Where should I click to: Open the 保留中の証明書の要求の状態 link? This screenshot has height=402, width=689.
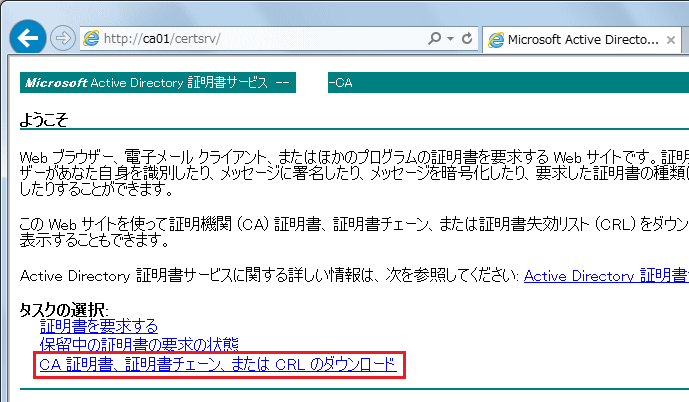tap(139, 344)
